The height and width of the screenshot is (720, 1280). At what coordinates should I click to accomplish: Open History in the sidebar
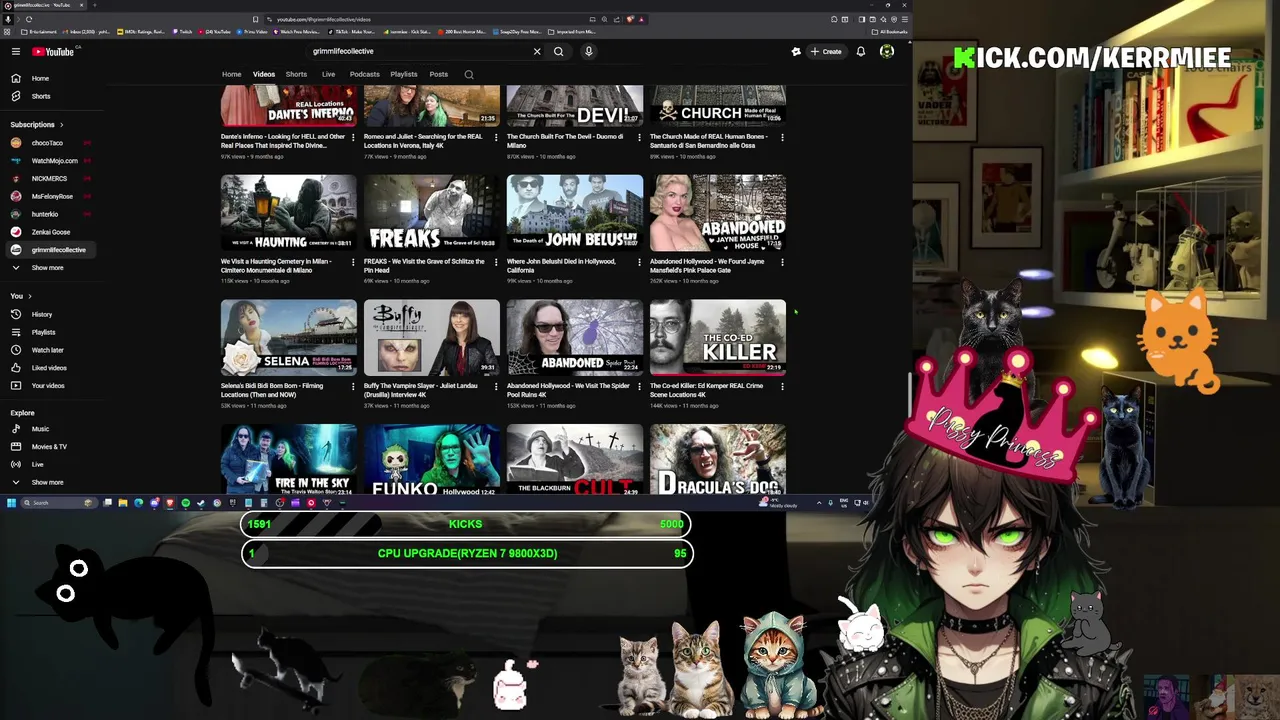[x=52, y=314]
